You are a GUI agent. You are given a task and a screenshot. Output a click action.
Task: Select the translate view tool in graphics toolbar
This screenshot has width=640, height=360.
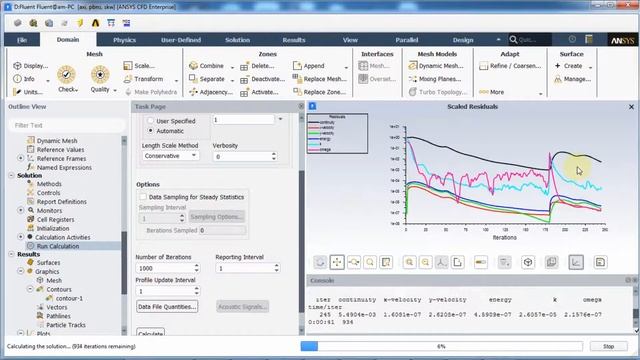pyautogui.click(x=337, y=262)
